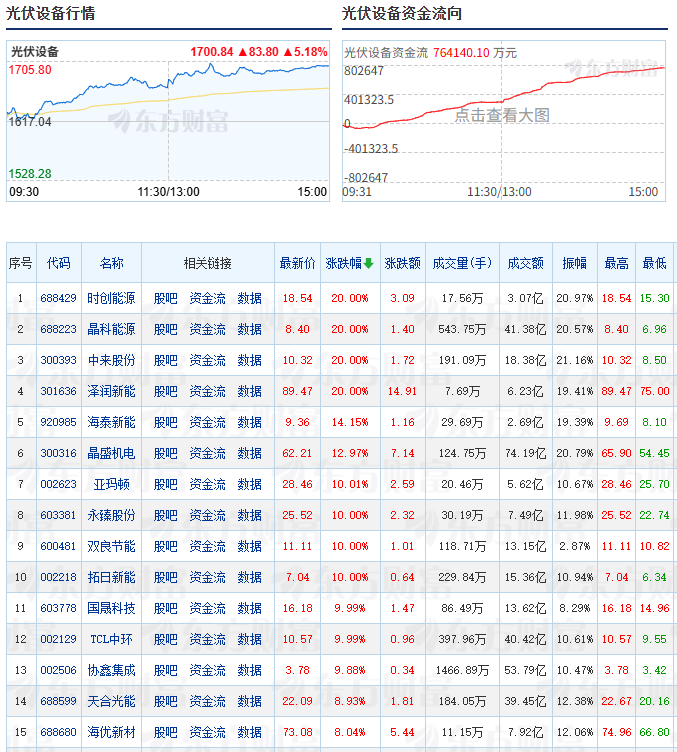Open 时创能源 stock page
677x752 pixels.
(x=111, y=298)
